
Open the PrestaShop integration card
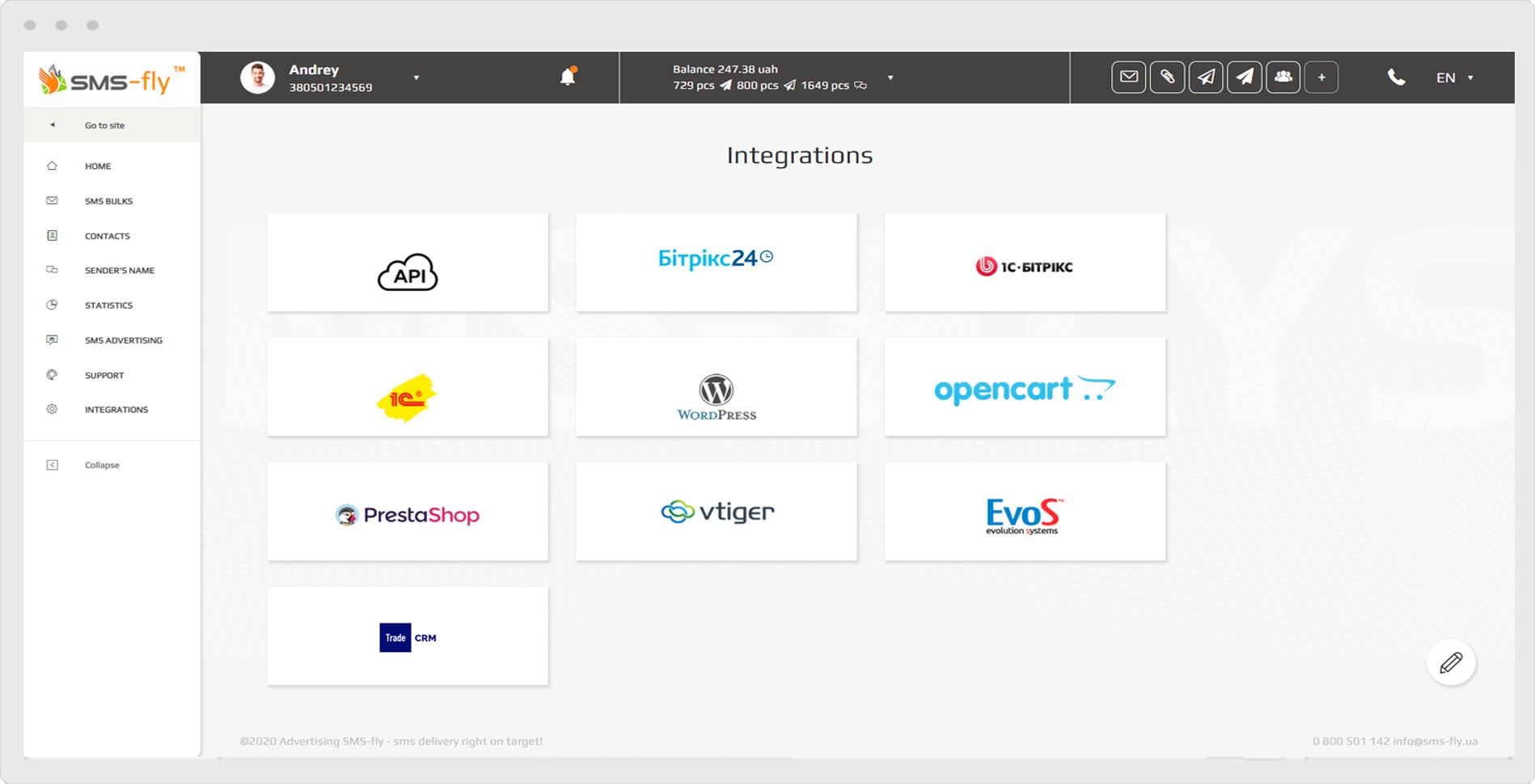(408, 511)
